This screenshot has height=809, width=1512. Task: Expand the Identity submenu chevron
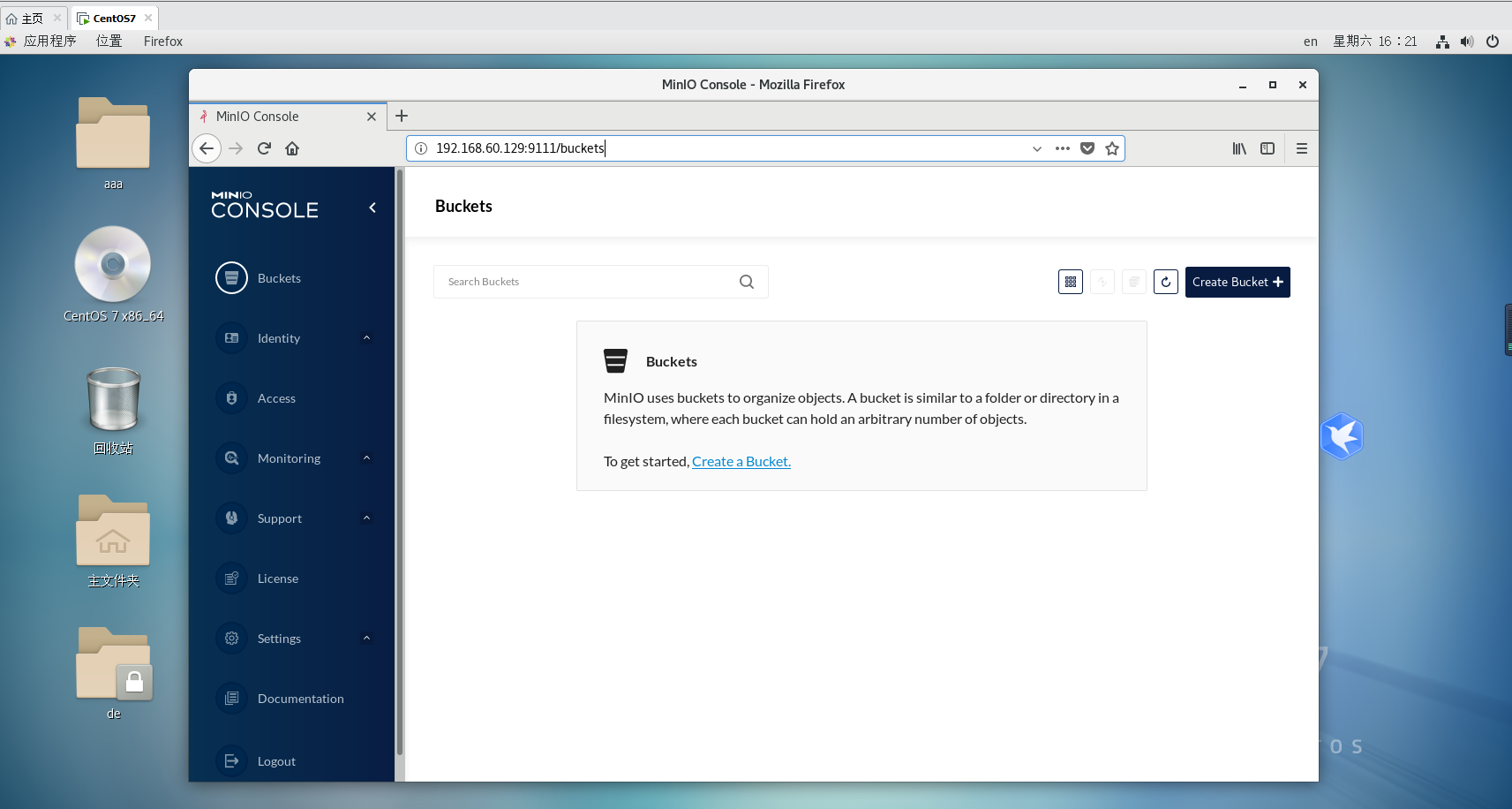coord(366,337)
